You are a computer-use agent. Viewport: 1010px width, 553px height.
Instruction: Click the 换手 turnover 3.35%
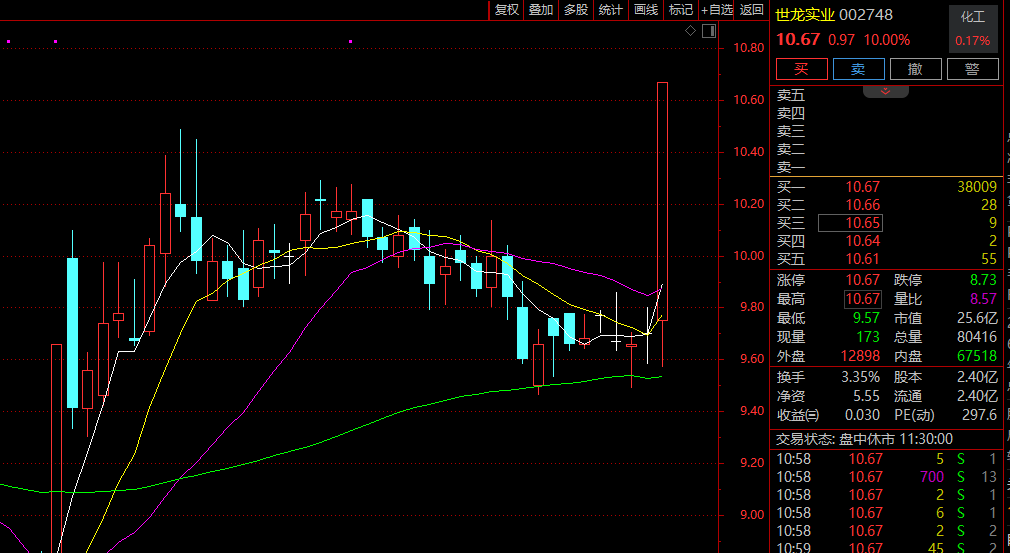coord(860,377)
